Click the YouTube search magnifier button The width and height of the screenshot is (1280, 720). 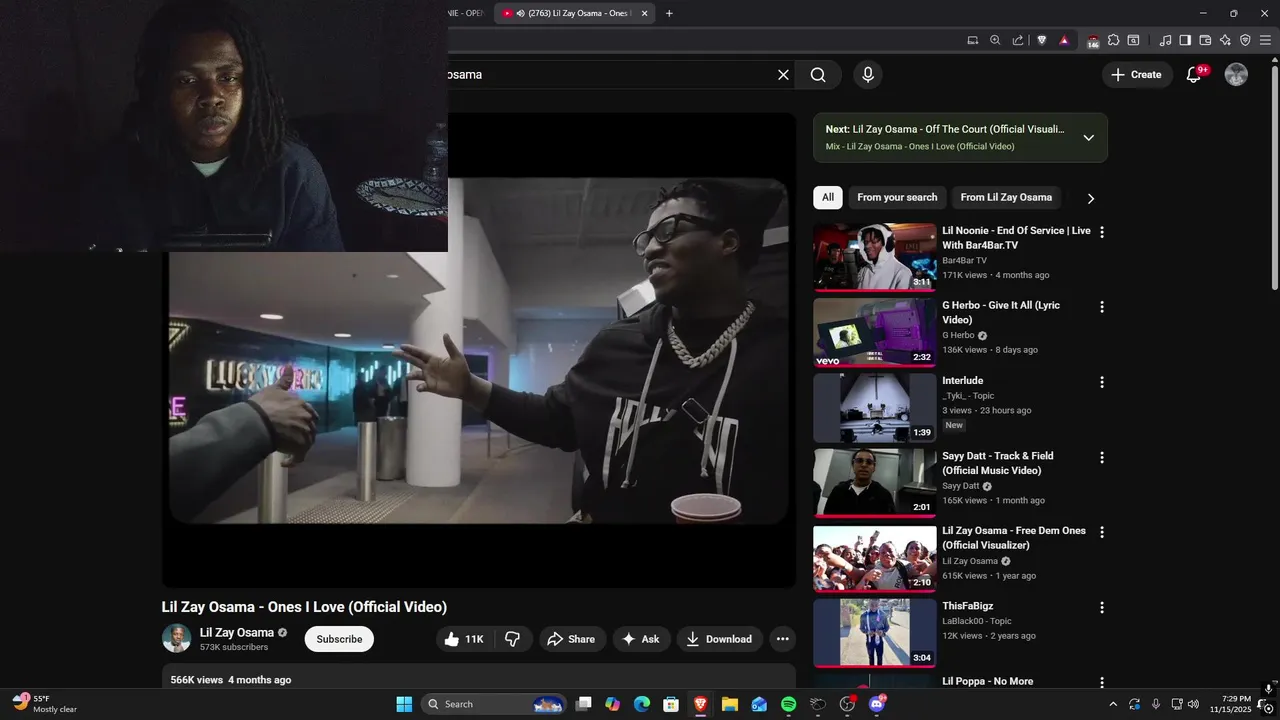tap(818, 75)
